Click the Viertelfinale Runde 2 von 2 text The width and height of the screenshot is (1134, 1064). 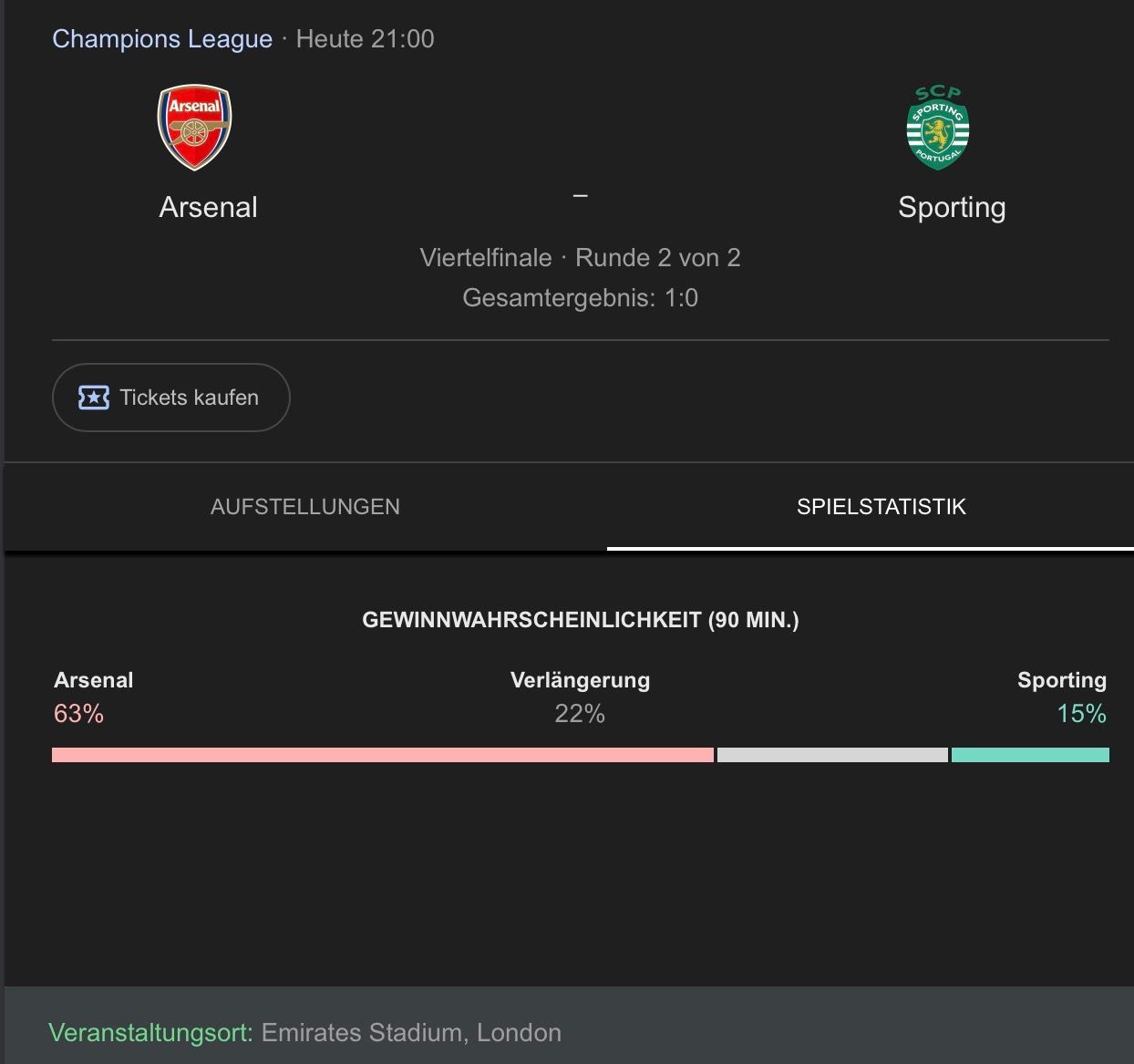pyautogui.click(x=580, y=258)
